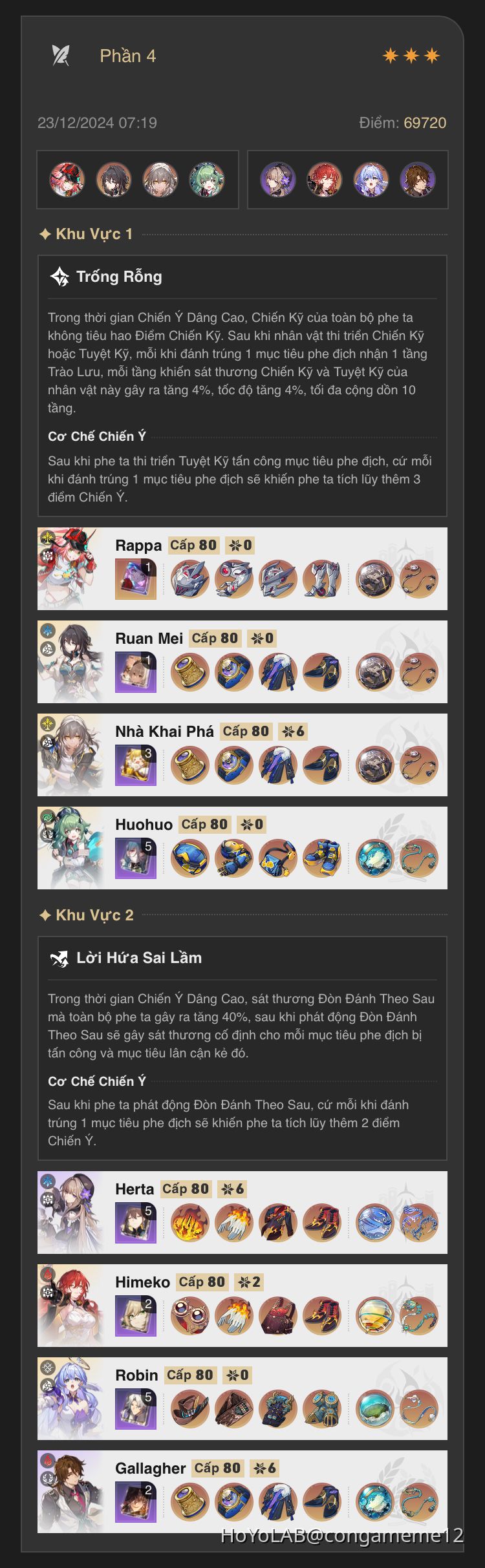Open Gallagher's planar sphere ornament icon
Image resolution: width=485 pixels, height=1568 pixels.
click(374, 1502)
